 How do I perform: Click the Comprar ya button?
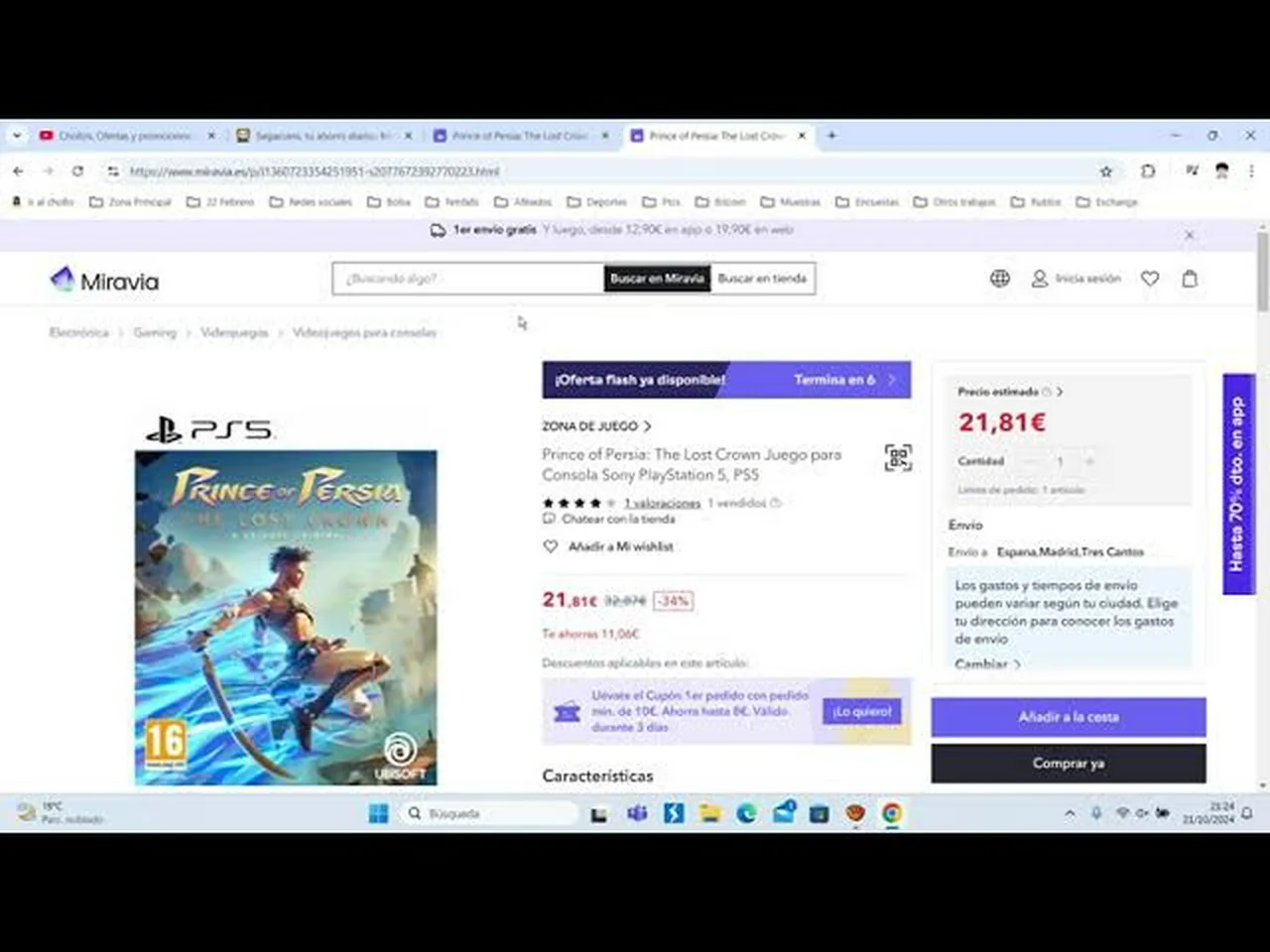click(1069, 764)
